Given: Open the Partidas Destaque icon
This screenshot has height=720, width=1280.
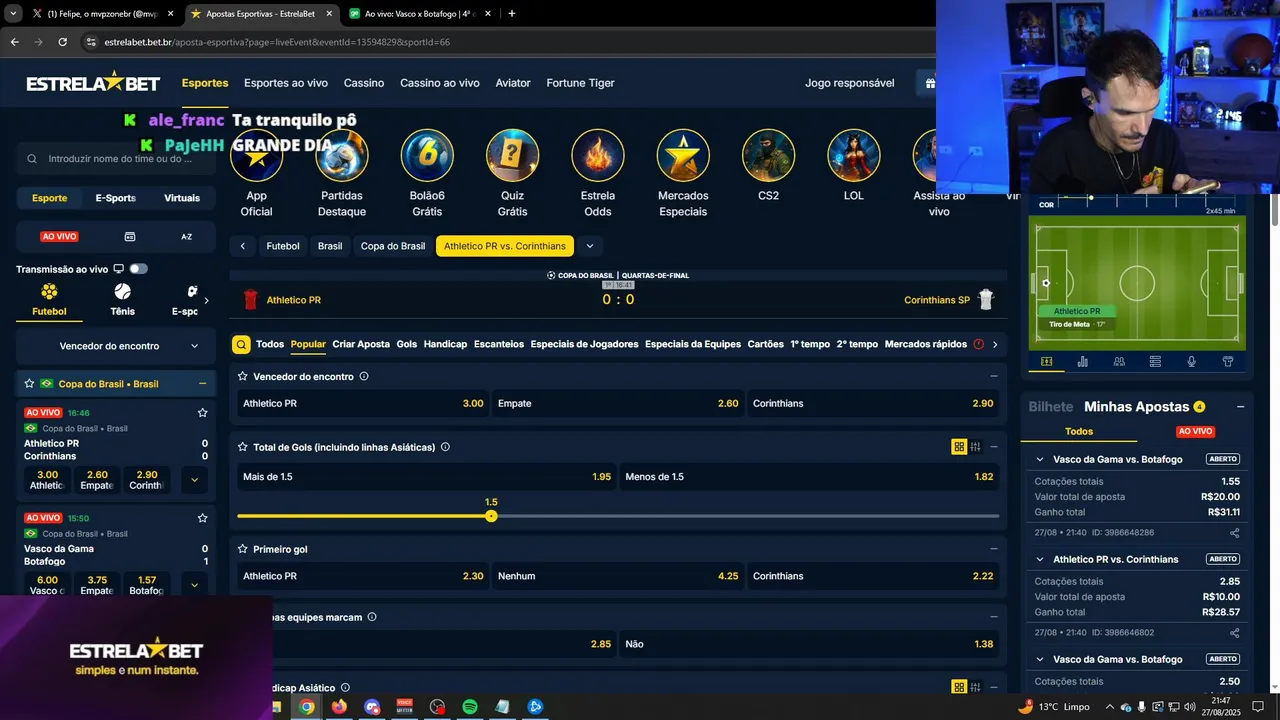Looking at the screenshot, I should click(x=342, y=157).
